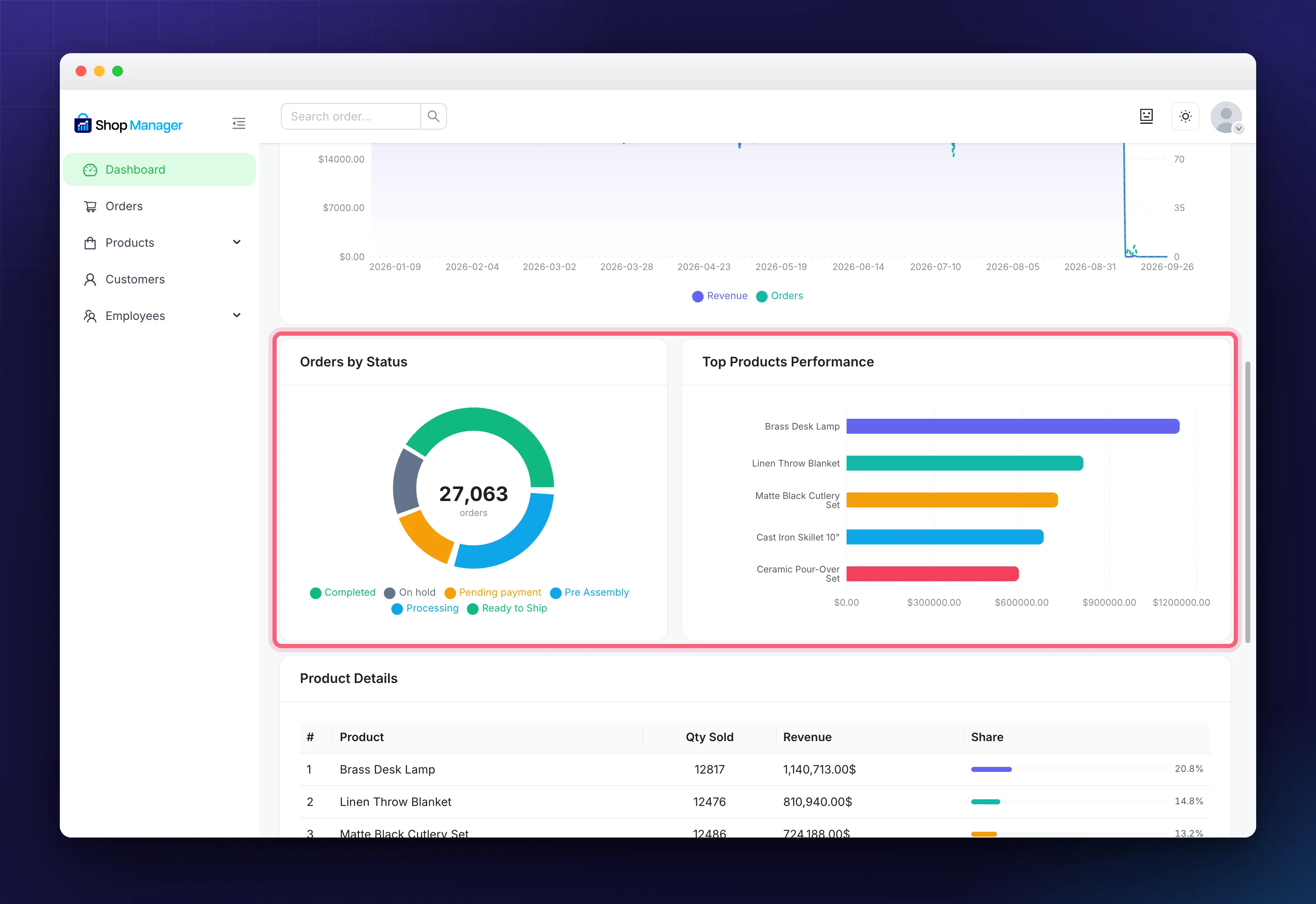Toggle Ready to Ship legend item
Image resolution: width=1316 pixels, height=904 pixels.
point(507,608)
